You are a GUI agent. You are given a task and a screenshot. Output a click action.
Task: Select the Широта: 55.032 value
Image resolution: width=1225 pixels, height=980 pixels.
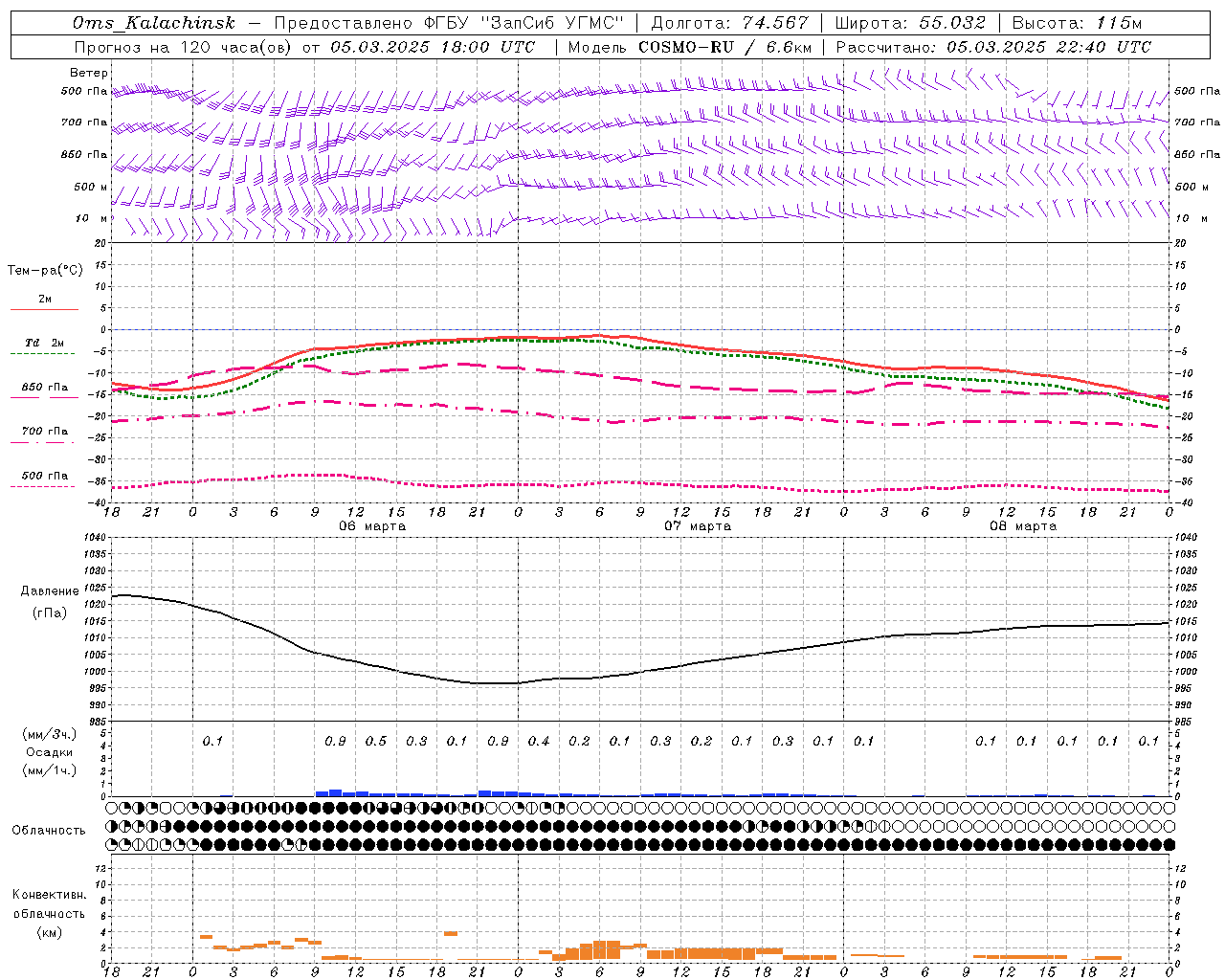[x=910, y=23]
